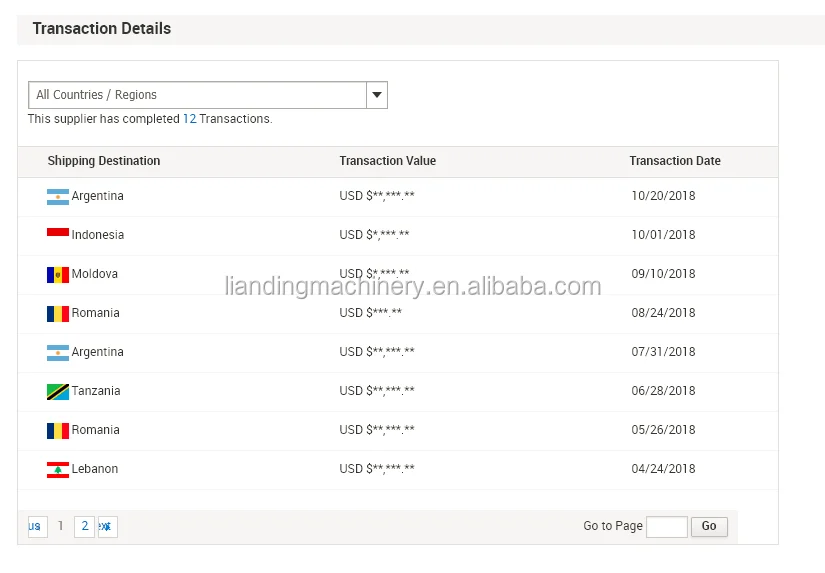Click the 12 transactions count link
The image size is (825, 573).
click(x=189, y=119)
